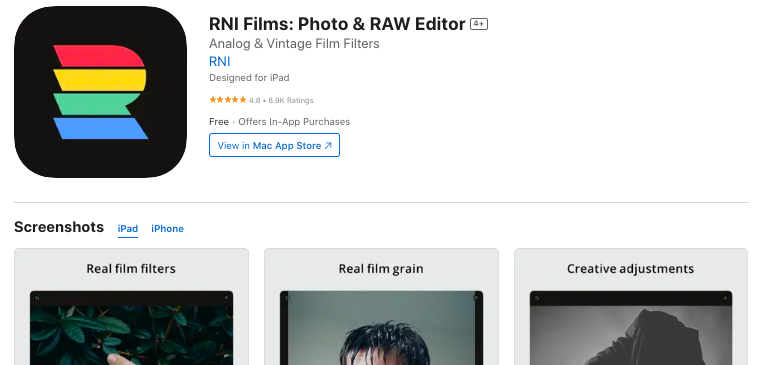Click View in Mac App Store button
Image resolution: width=767 pixels, height=365 pixels.
274,145
